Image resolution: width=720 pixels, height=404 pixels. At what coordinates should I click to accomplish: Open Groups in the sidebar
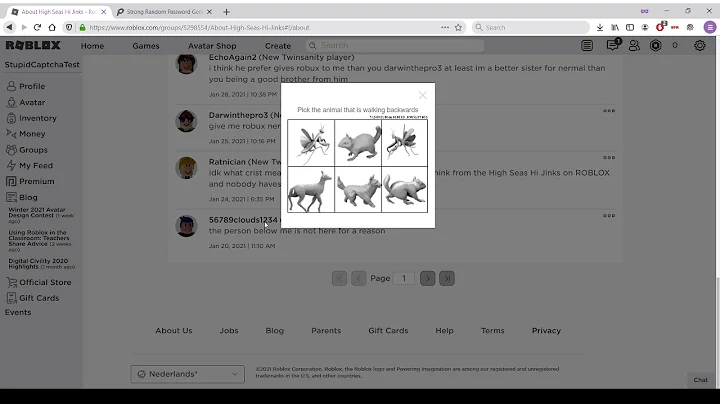click(x=27, y=150)
